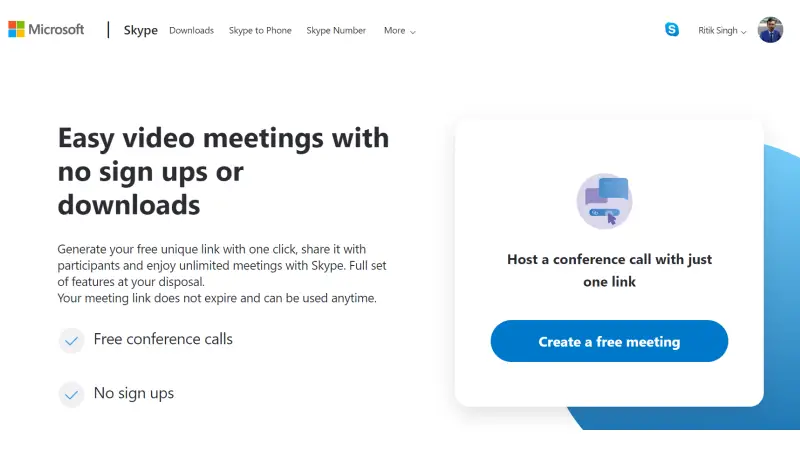The width and height of the screenshot is (800, 449).
Task: Click the checkmark beside Free conference calls
Action: pyautogui.click(x=71, y=340)
